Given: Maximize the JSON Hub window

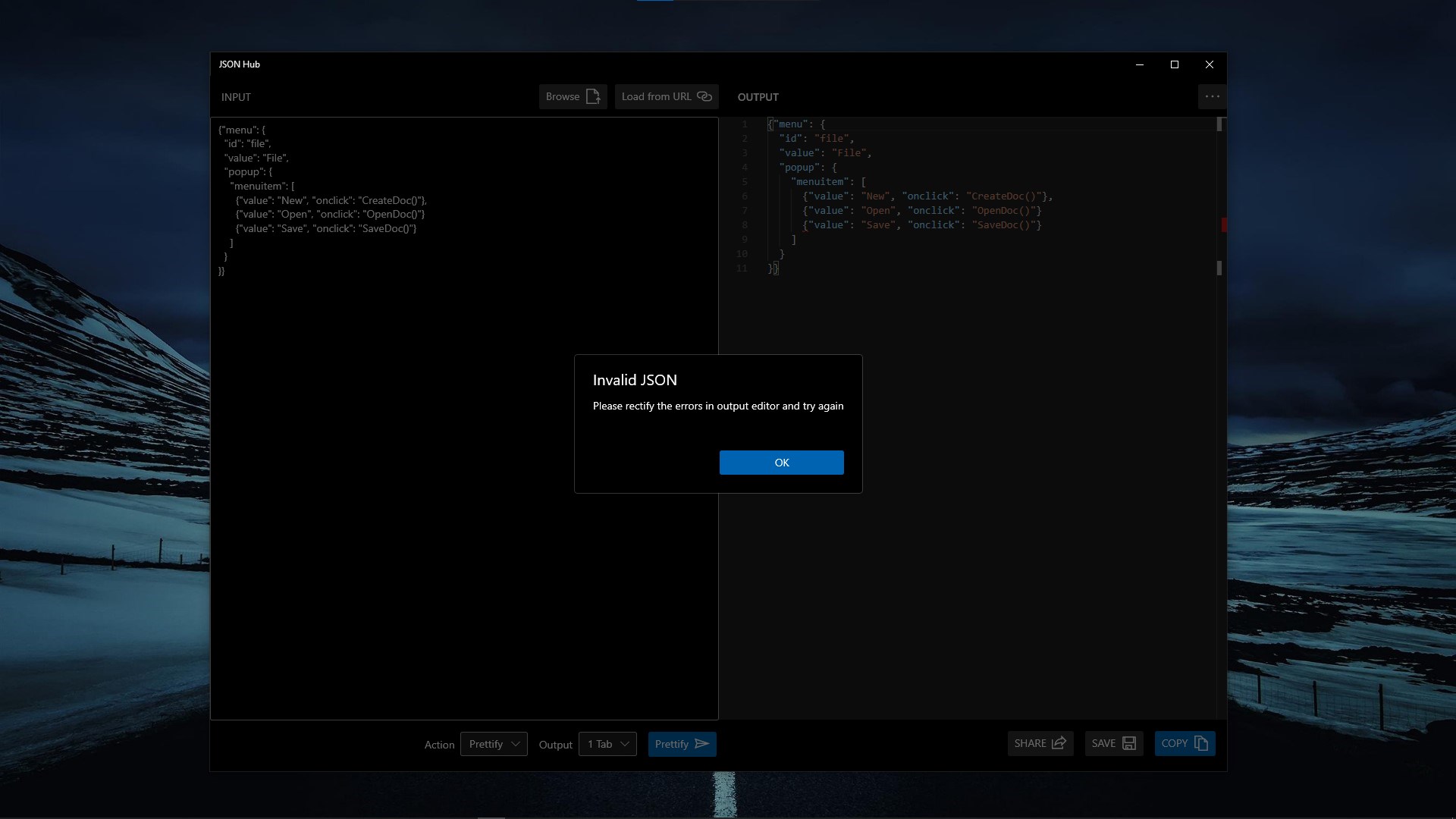Looking at the screenshot, I should click(1175, 64).
